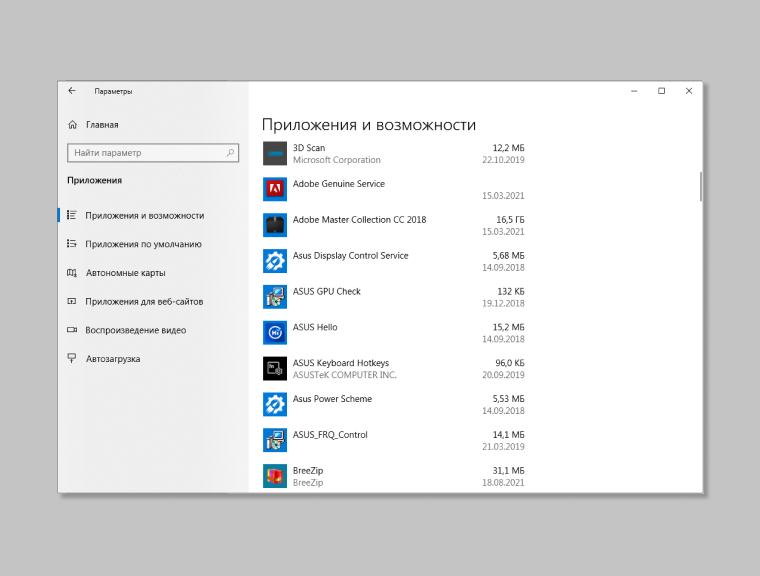Select the ASUS_FRQ_Control name

click(330, 435)
